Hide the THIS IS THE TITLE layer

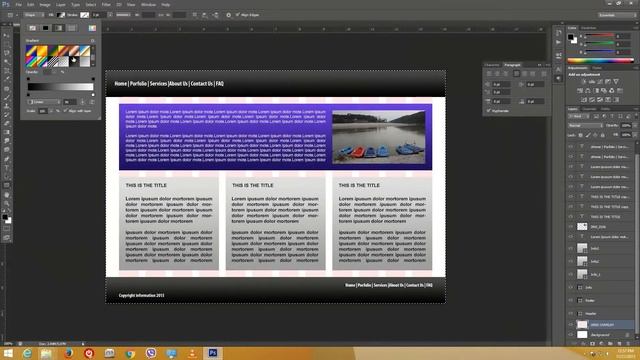pyautogui.click(x=571, y=217)
